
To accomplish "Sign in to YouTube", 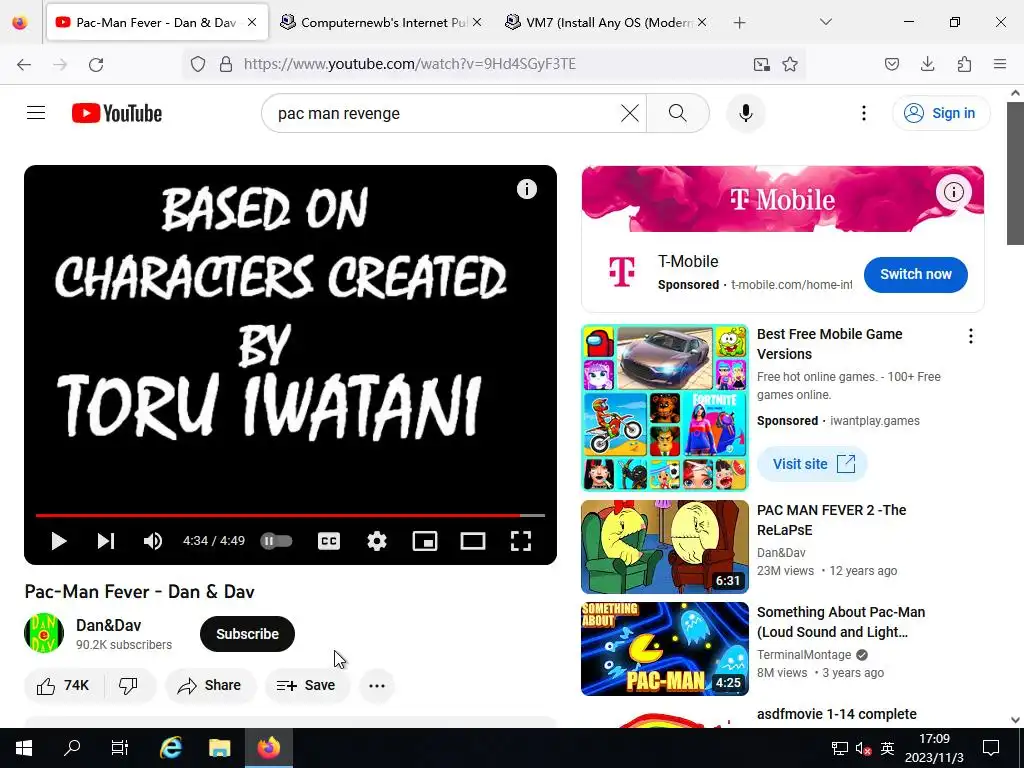I will [940, 113].
